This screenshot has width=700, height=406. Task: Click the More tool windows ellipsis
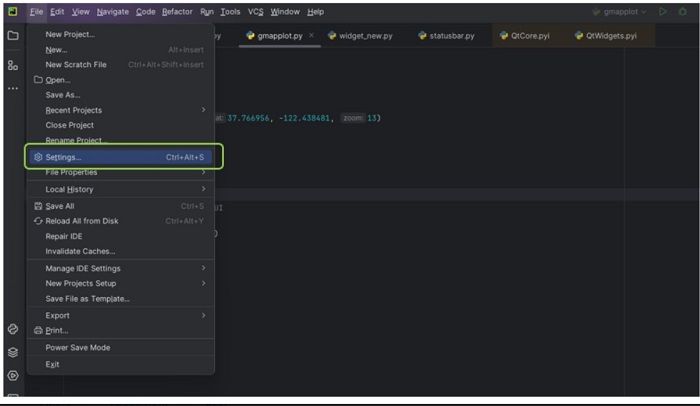coord(13,88)
